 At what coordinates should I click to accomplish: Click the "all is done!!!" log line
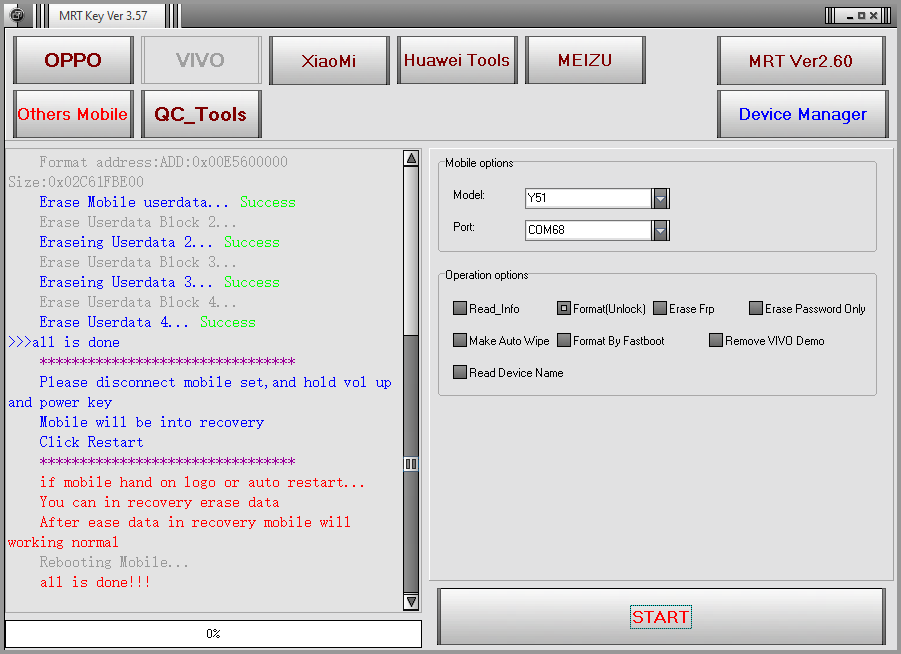coord(95,582)
